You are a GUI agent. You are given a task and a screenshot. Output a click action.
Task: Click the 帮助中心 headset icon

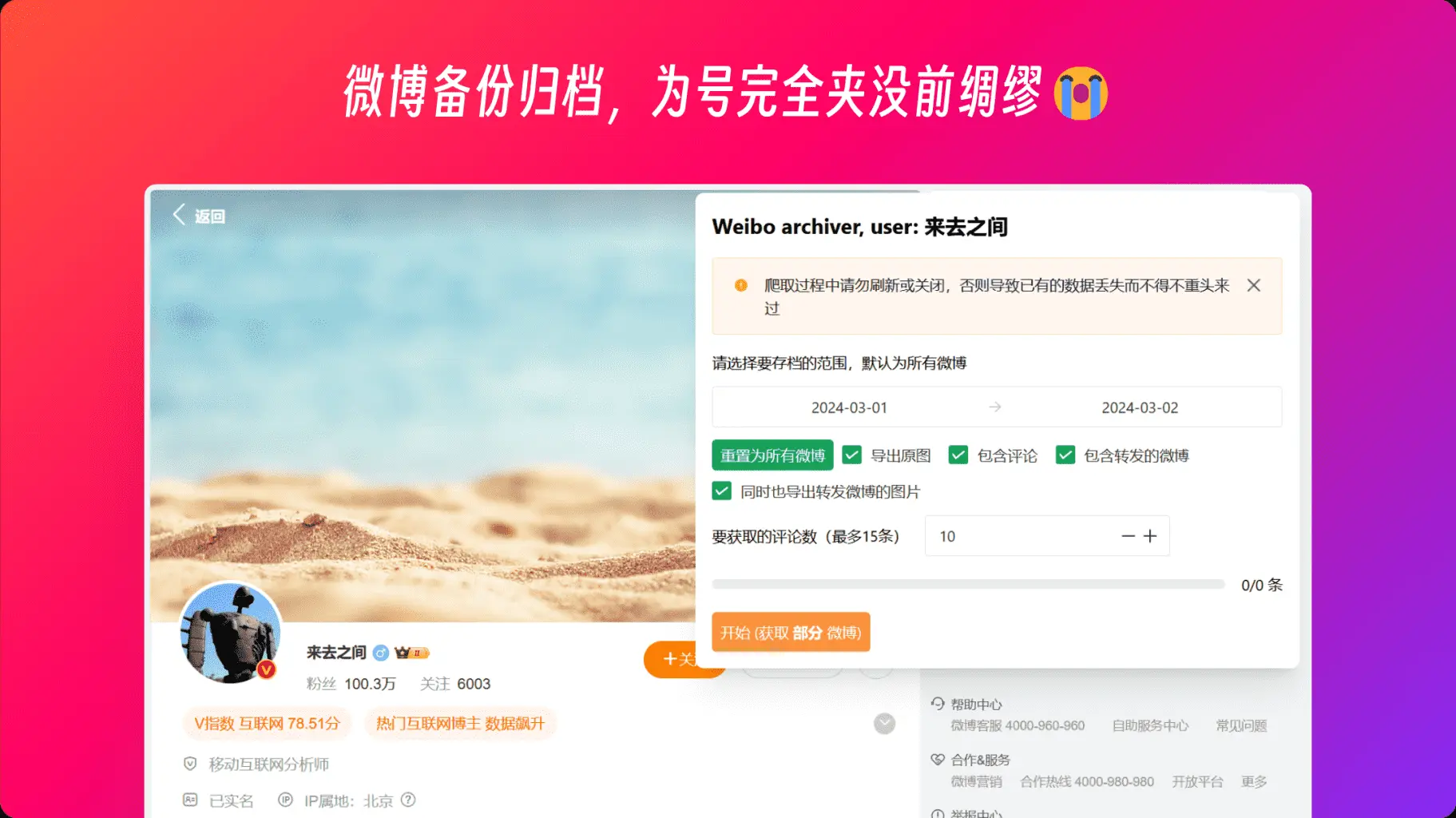point(938,704)
